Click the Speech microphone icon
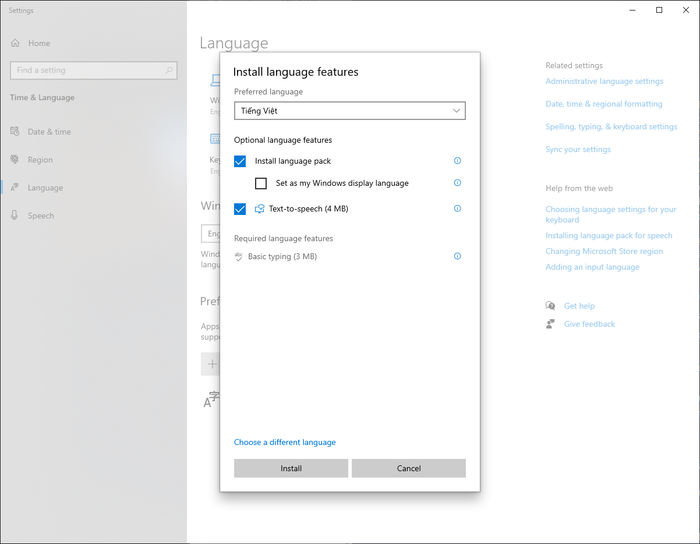 click(x=15, y=216)
